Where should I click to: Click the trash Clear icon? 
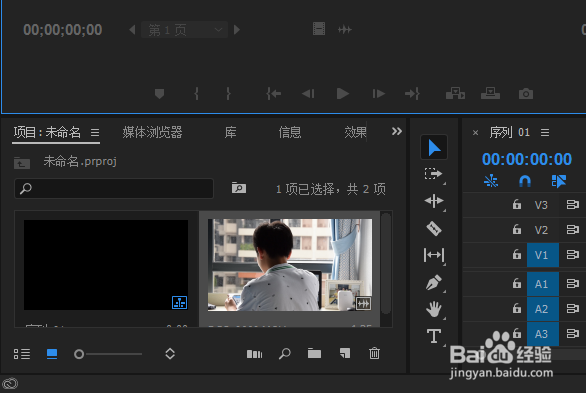pos(374,353)
